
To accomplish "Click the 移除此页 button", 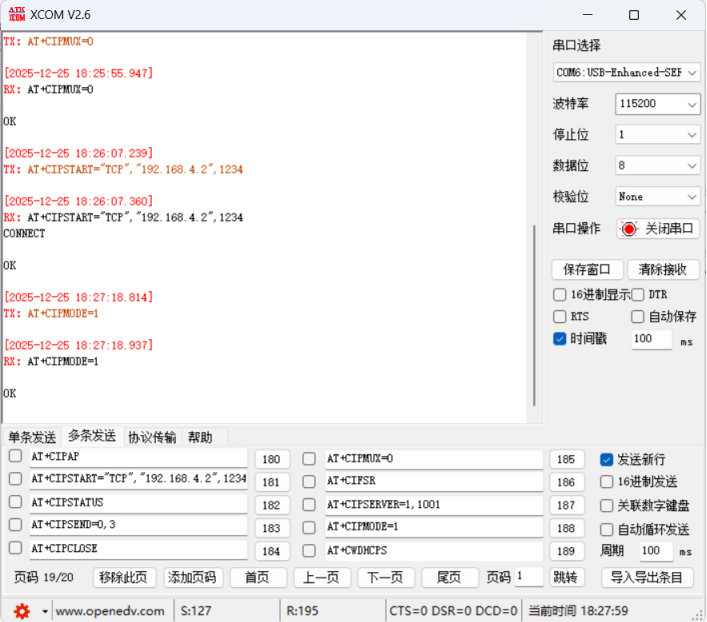I will point(124,577).
